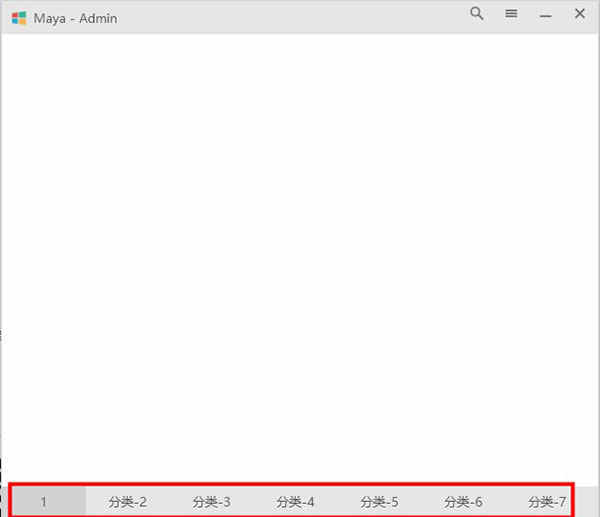Open the 分类-4 tab
This screenshot has width=600, height=517.
click(295, 502)
